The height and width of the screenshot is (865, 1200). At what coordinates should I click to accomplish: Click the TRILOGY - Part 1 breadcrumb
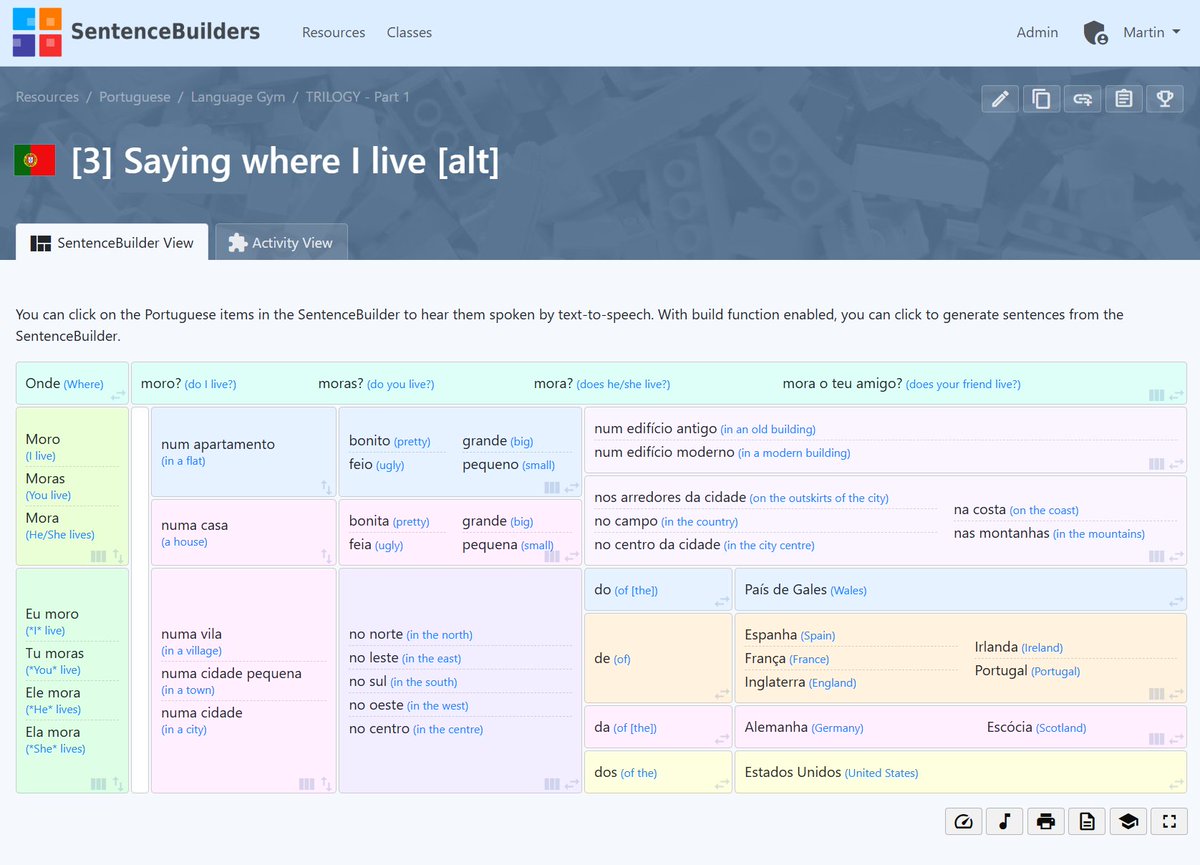point(358,97)
